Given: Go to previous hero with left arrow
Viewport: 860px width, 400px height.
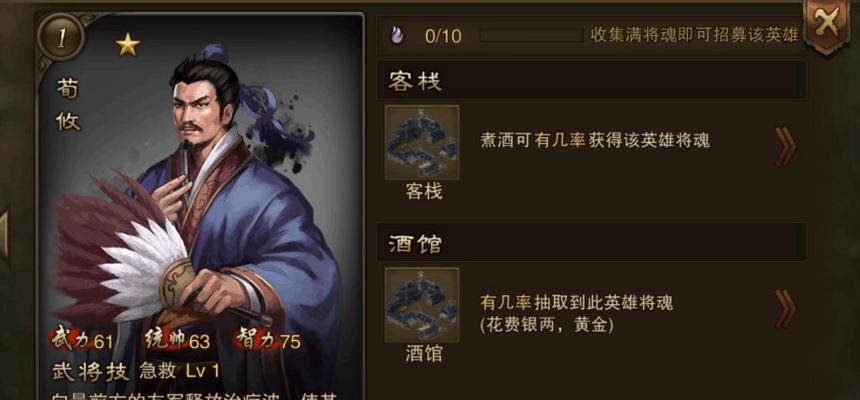Looking at the screenshot, I should [4, 233].
